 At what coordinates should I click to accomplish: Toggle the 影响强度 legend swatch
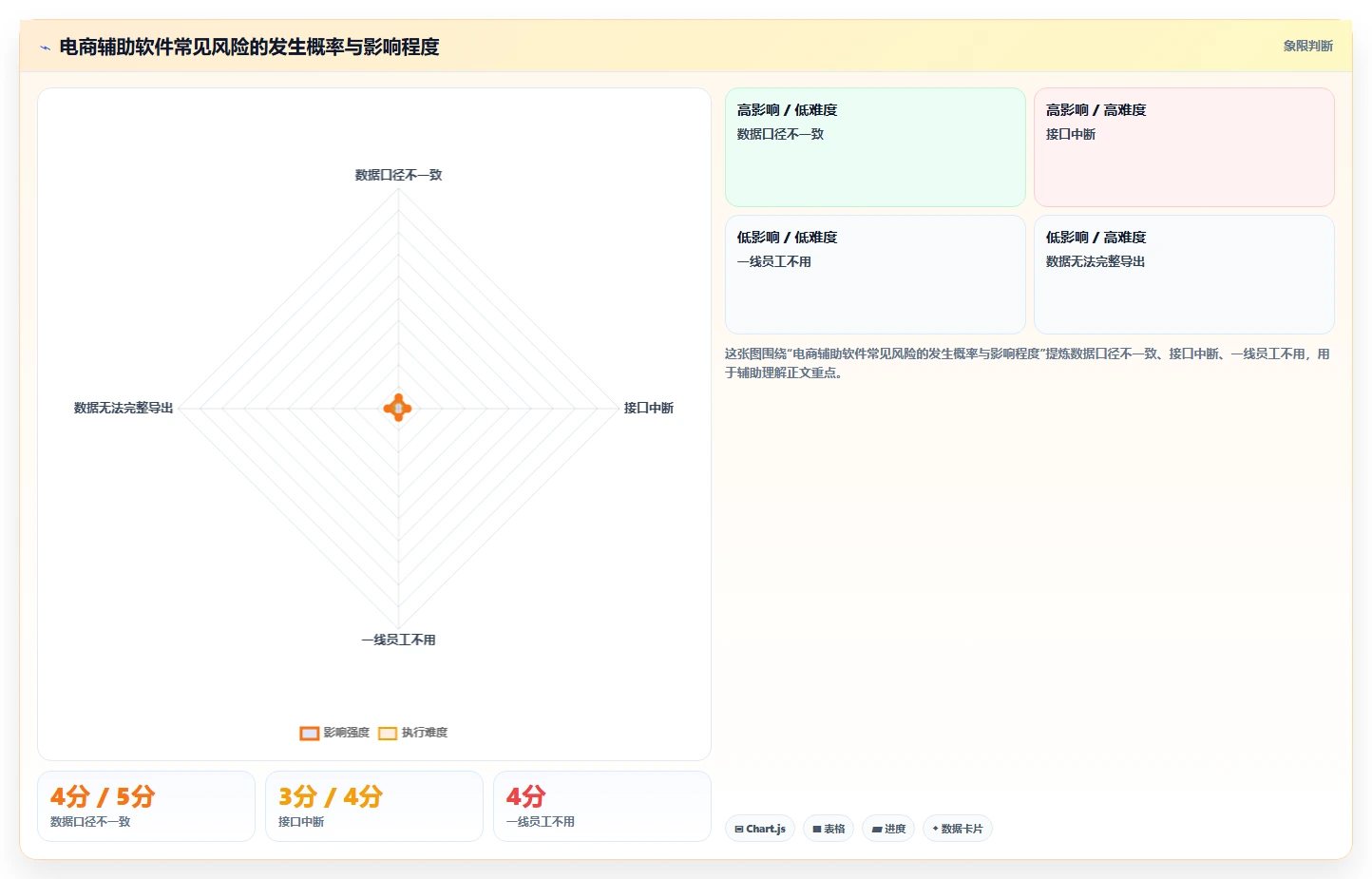(x=309, y=733)
